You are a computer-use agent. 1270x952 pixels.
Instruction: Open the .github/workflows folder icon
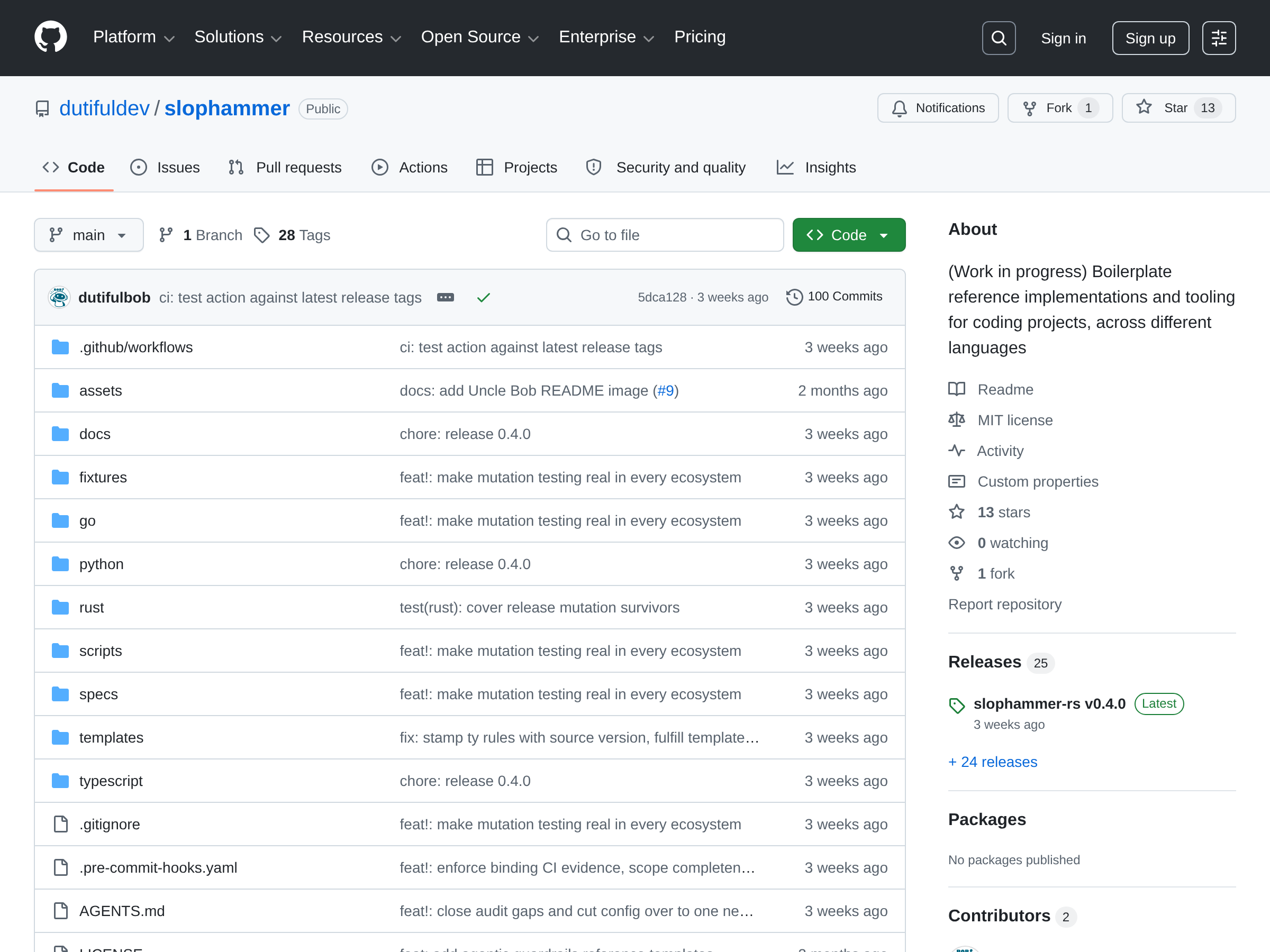pos(60,347)
